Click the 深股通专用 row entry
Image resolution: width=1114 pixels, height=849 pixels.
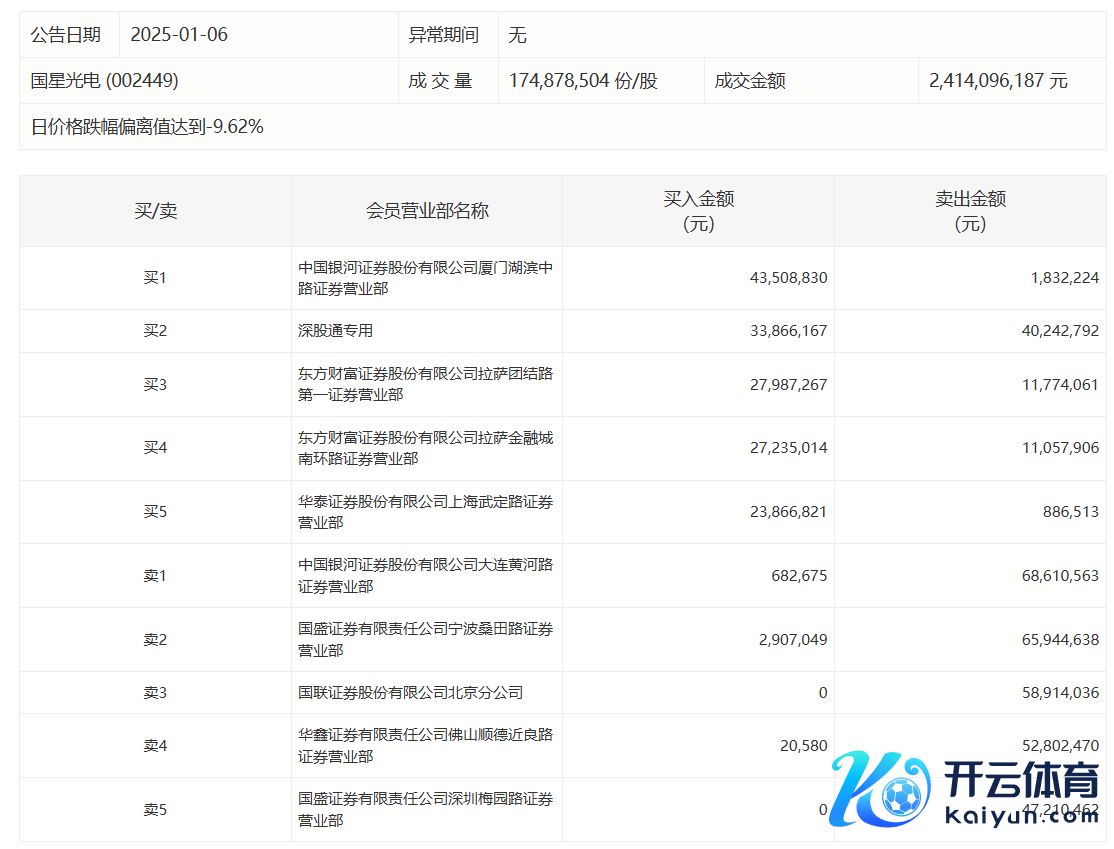click(x=336, y=331)
